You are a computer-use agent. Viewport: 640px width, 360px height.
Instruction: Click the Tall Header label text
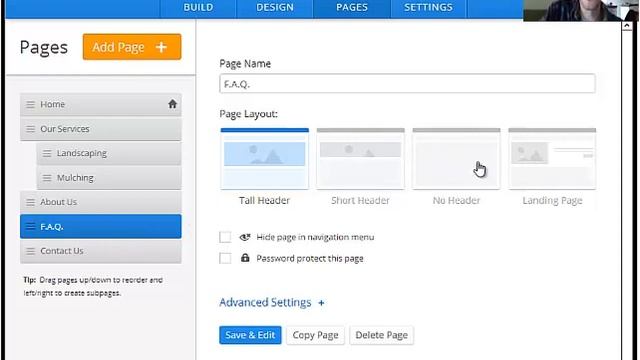pyautogui.click(x=264, y=200)
